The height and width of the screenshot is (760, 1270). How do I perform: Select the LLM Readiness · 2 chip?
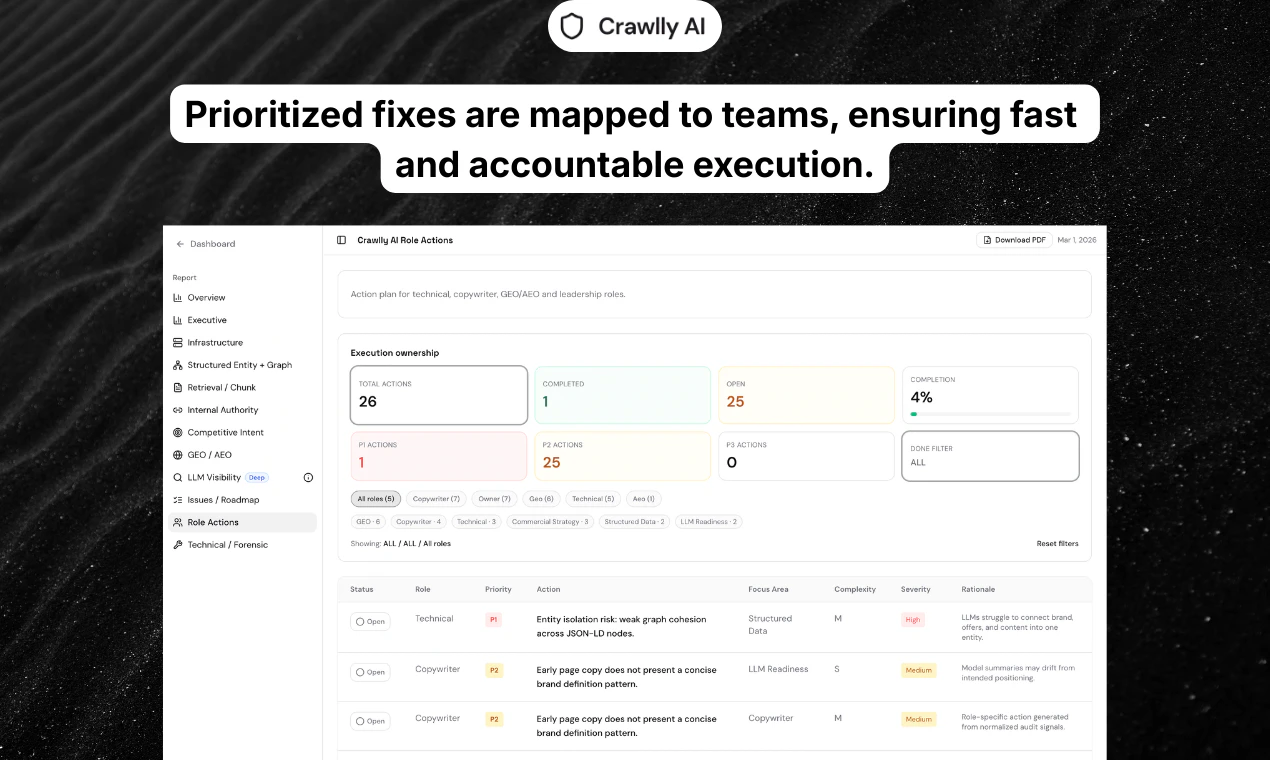tap(709, 522)
